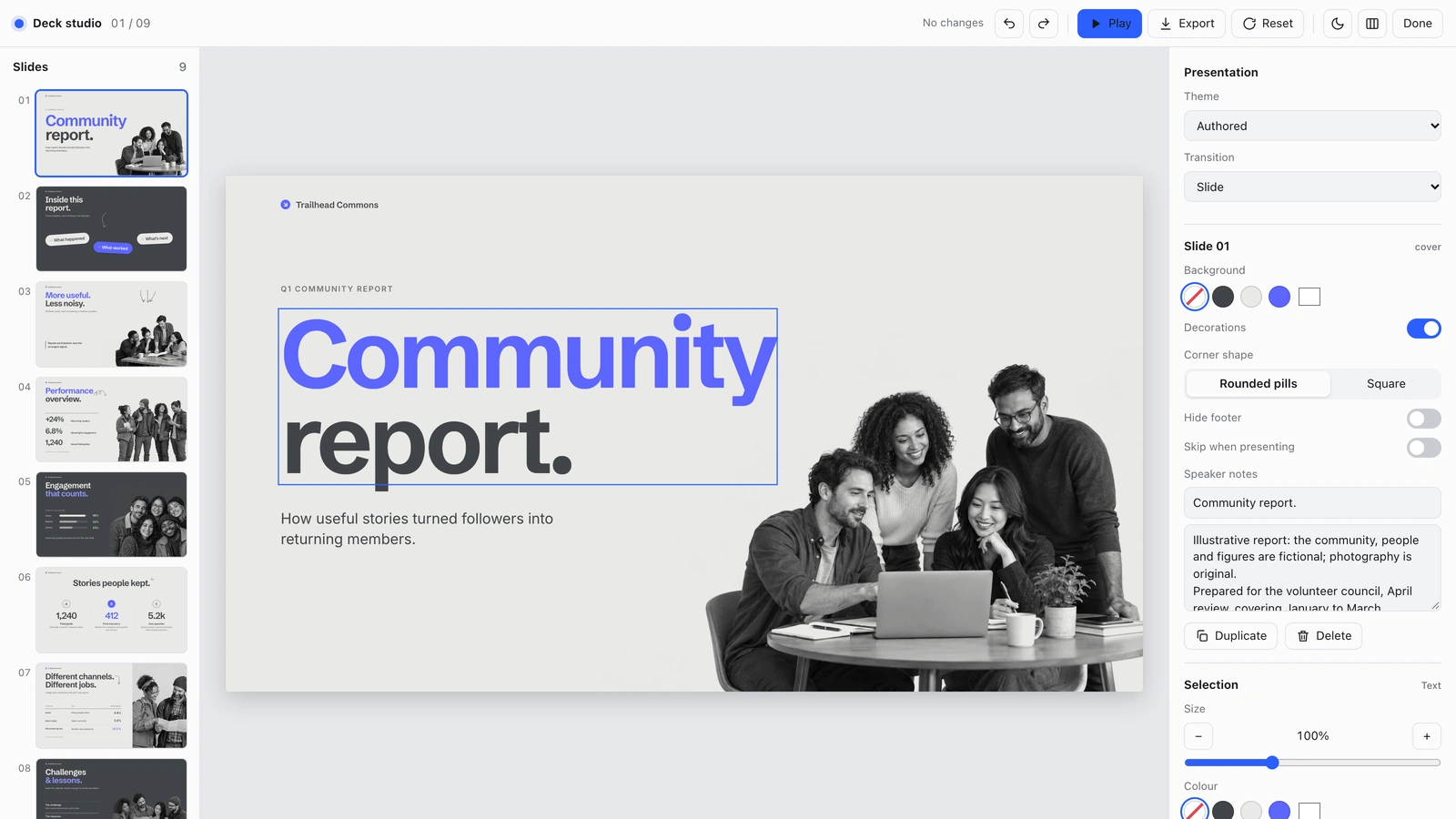Click the Done button
This screenshot has height=819, width=1456.
pos(1417,24)
